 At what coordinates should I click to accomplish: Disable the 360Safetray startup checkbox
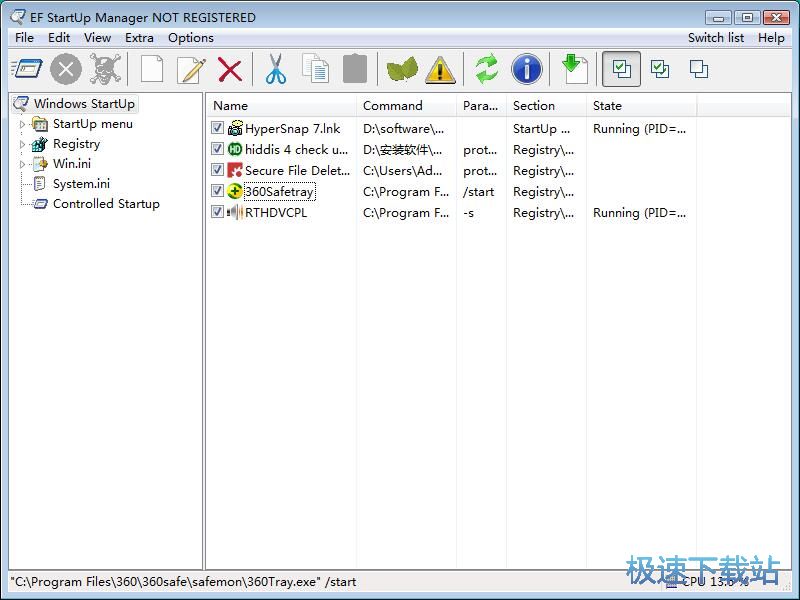point(218,191)
